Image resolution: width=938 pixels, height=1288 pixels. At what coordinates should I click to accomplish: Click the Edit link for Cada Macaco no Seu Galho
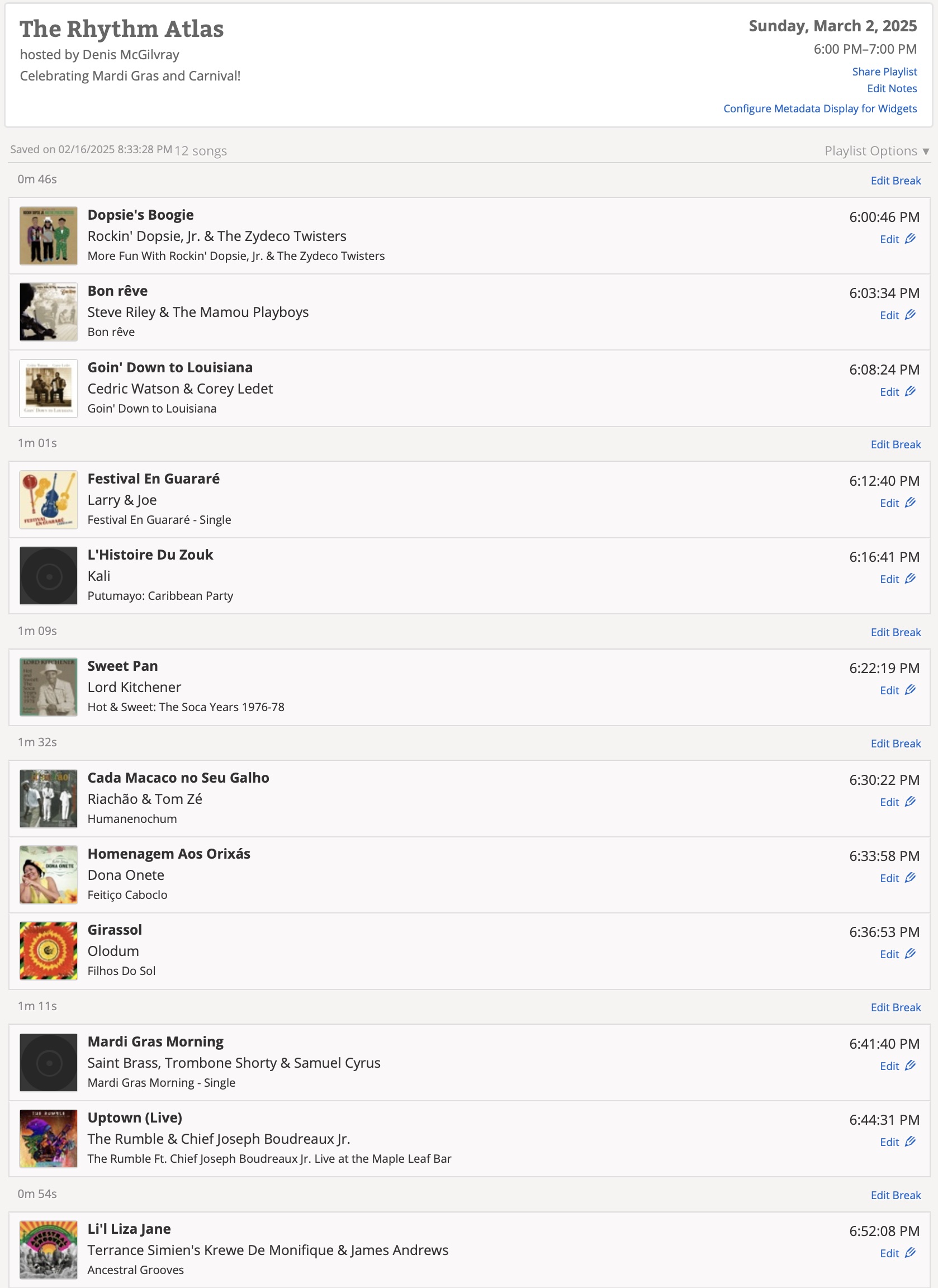pyautogui.click(x=889, y=802)
